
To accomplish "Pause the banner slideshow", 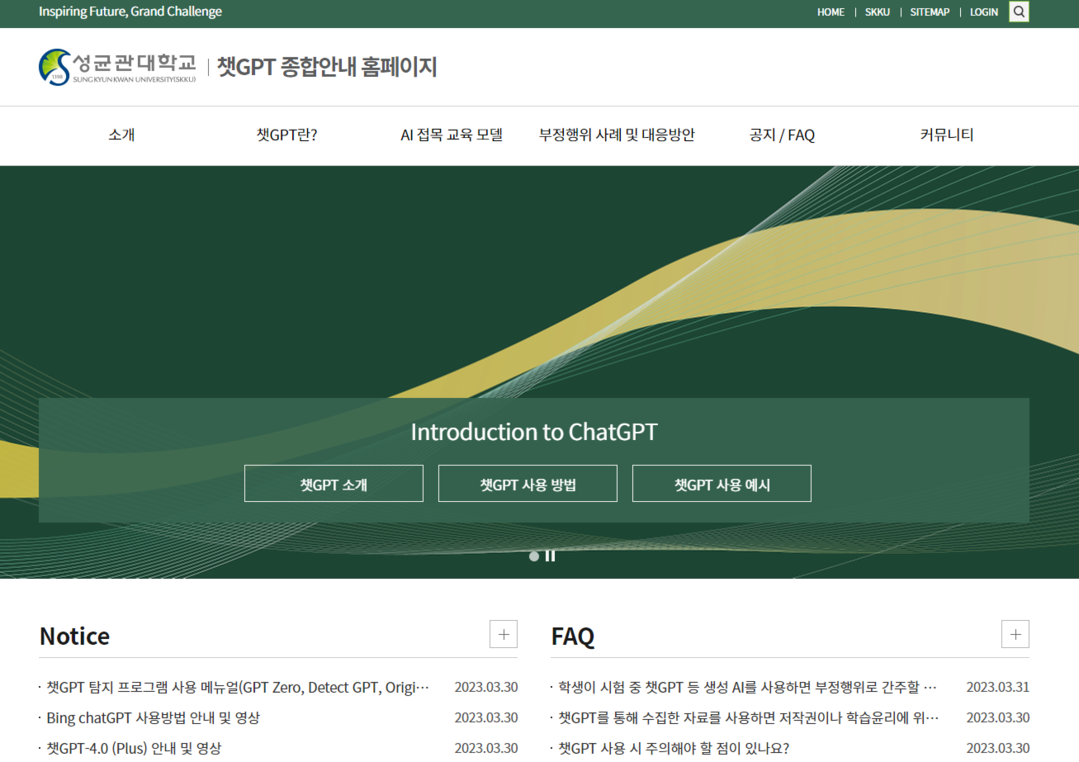I will click(550, 556).
